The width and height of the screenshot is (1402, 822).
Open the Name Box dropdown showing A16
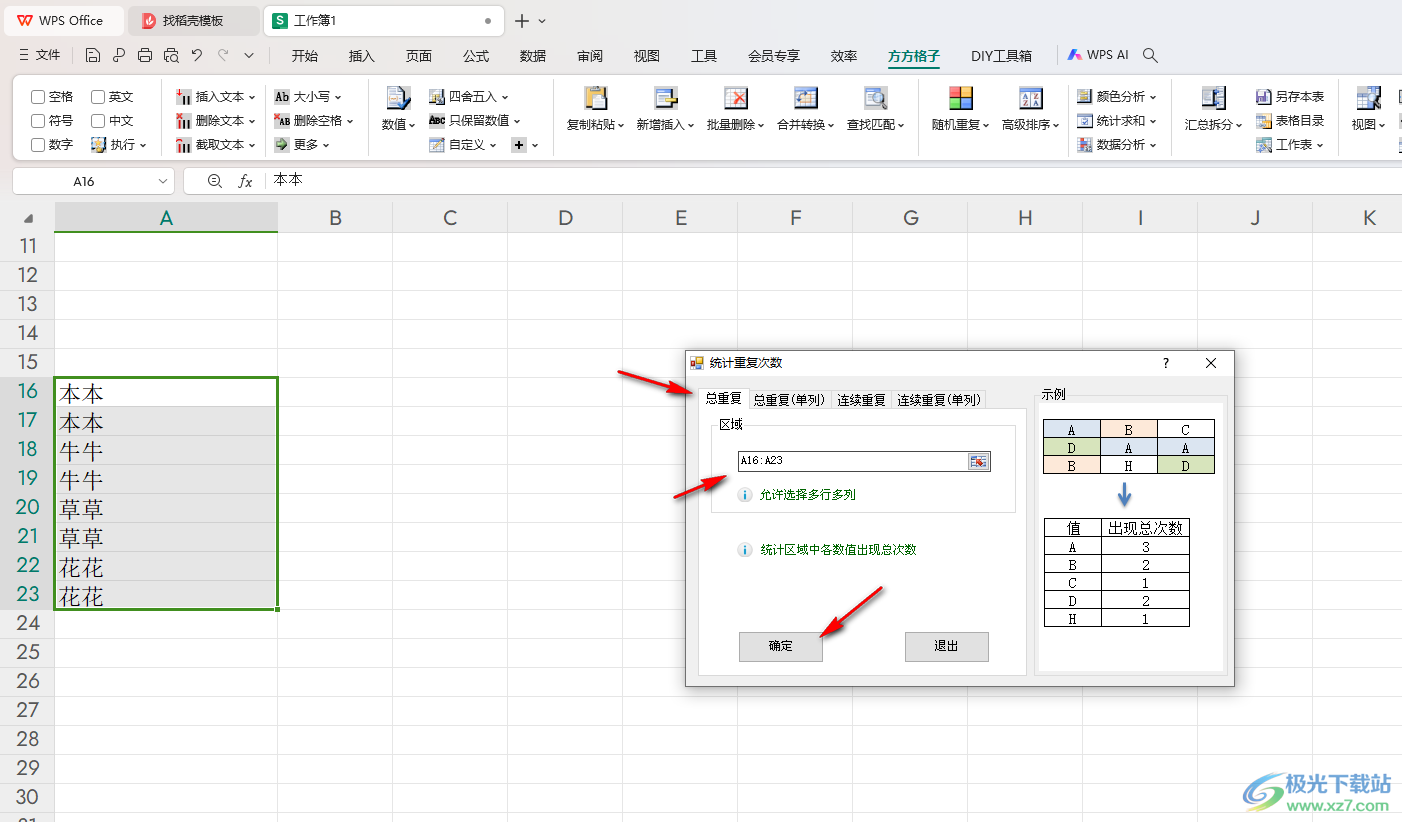tap(164, 181)
